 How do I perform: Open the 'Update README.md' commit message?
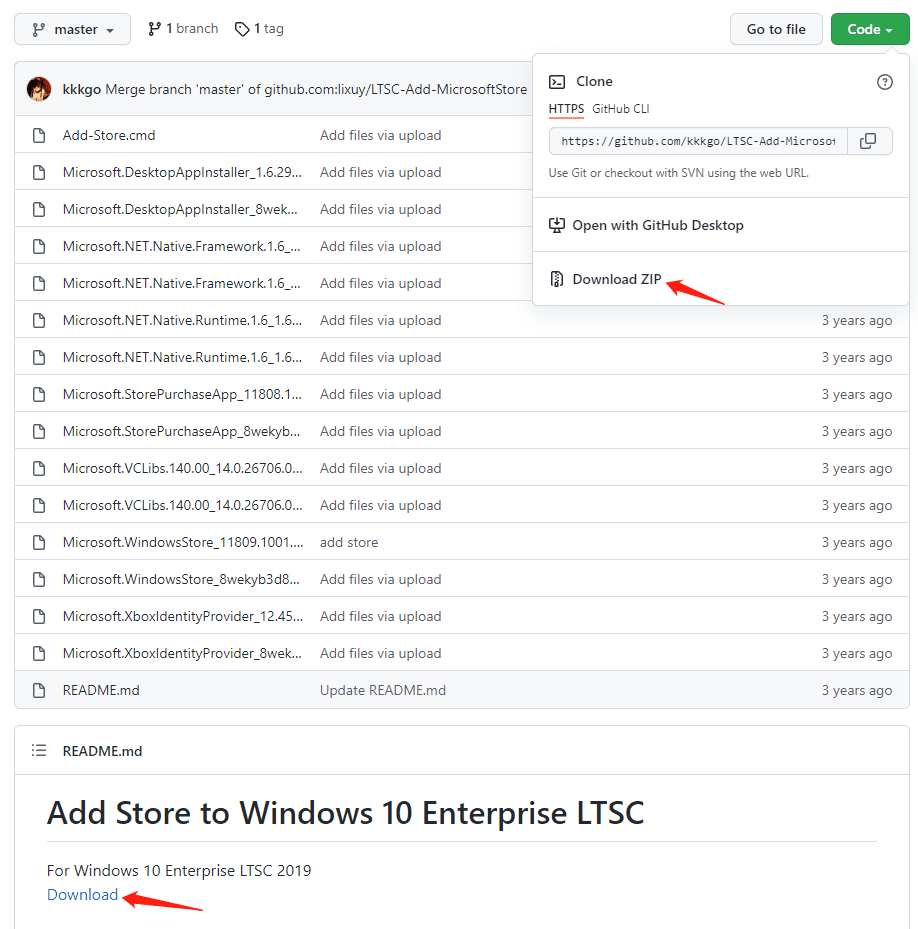[x=383, y=691]
